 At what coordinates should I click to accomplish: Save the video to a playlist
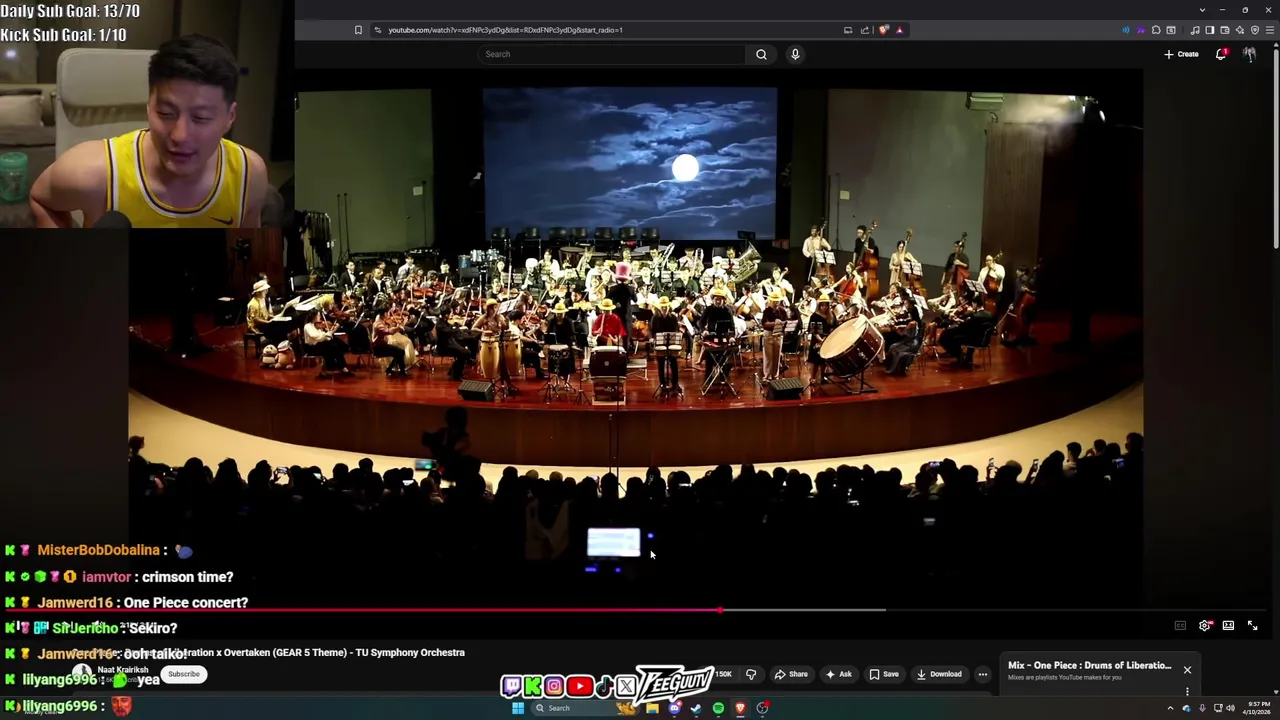[884, 674]
